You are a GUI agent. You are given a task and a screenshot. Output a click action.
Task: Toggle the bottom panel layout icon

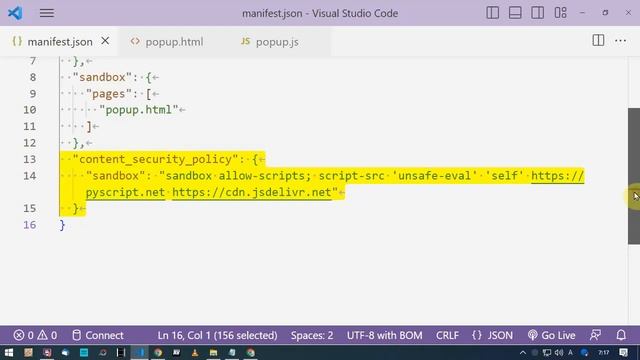coord(515,13)
